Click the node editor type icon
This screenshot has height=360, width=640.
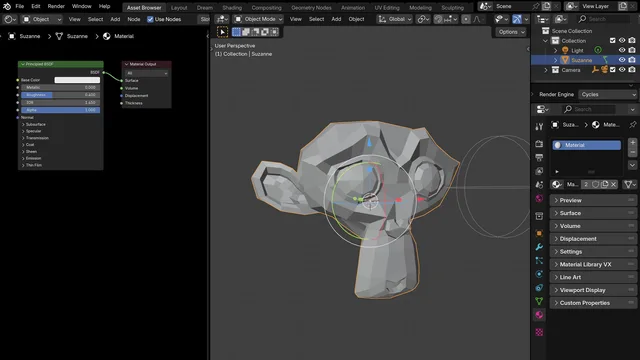[9, 19]
